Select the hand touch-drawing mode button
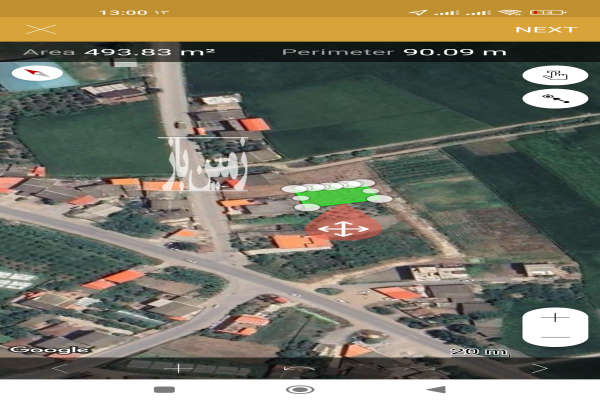The width and height of the screenshot is (600, 400). (x=554, y=75)
